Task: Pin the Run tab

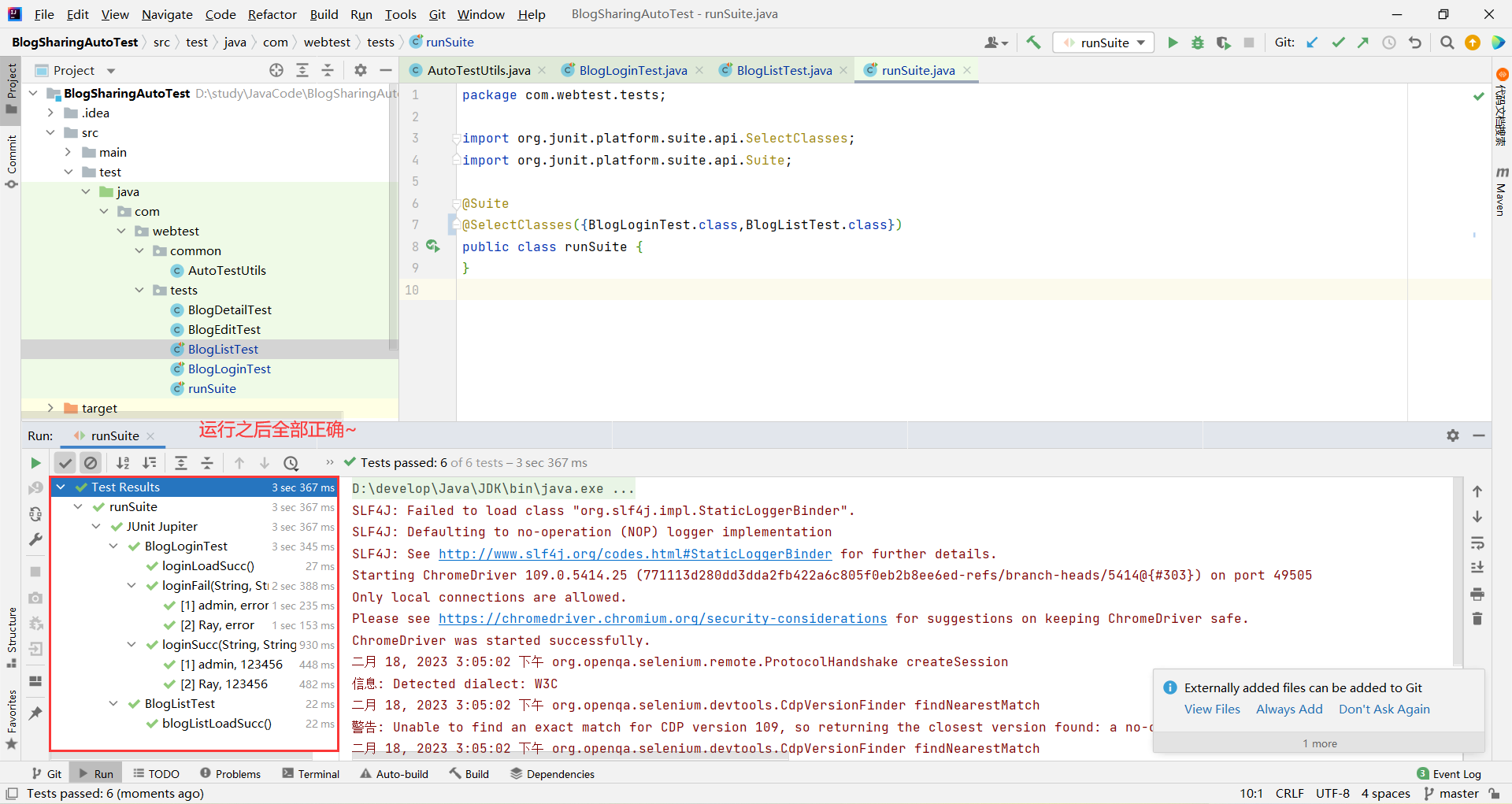Action: pyautogui.click(x=35, y=713)
